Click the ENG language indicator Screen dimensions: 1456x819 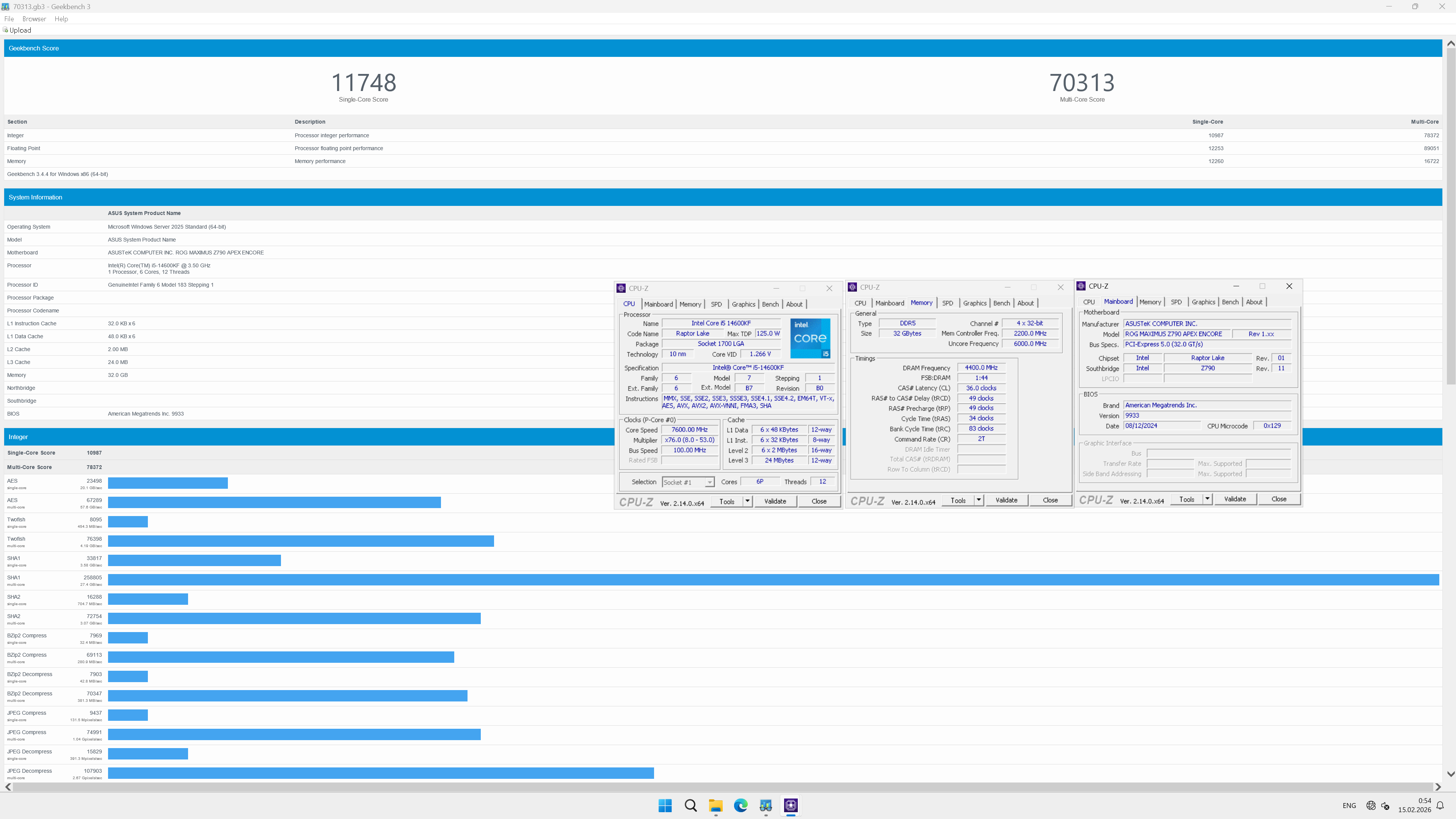coord(1349,805)
